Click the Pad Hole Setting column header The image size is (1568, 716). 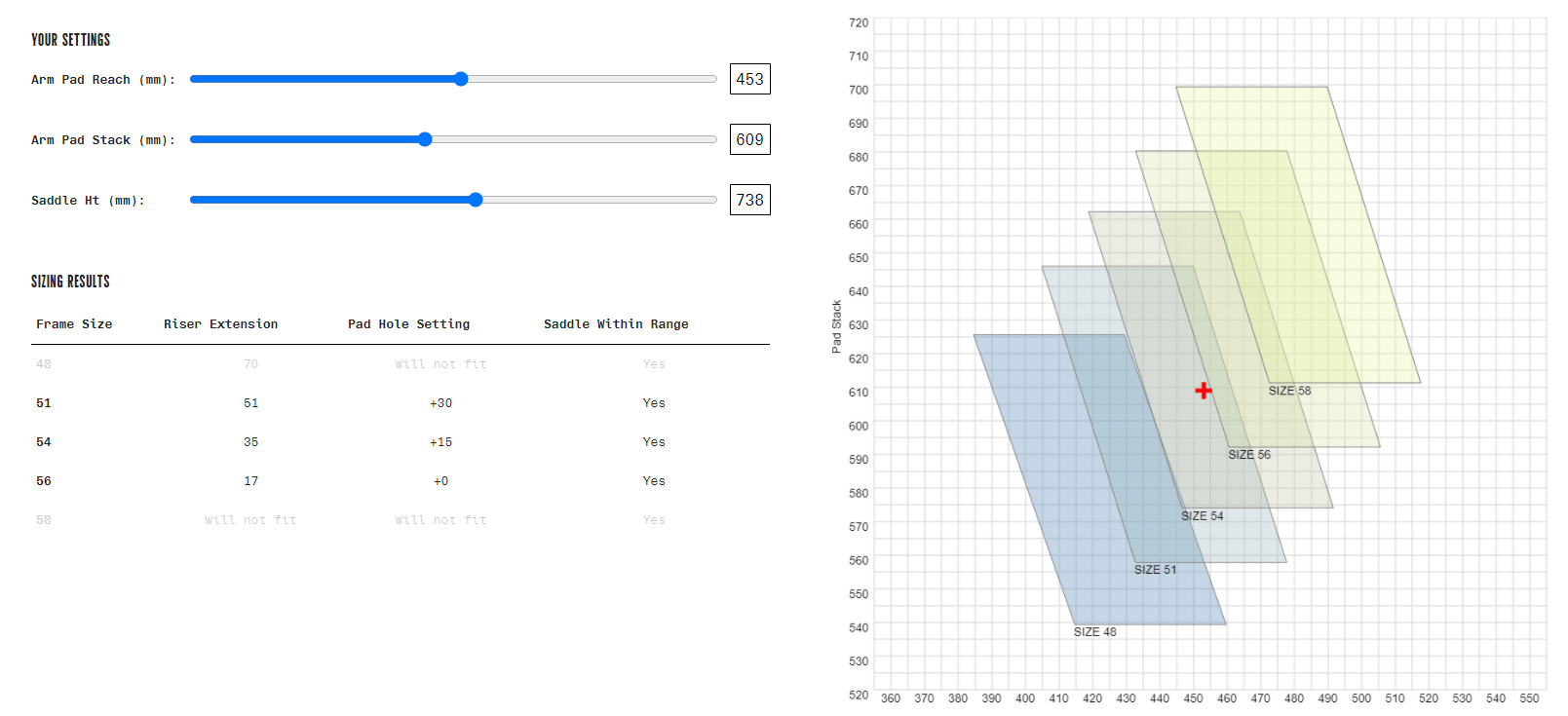pyautogui.click(x=408, y=324)
